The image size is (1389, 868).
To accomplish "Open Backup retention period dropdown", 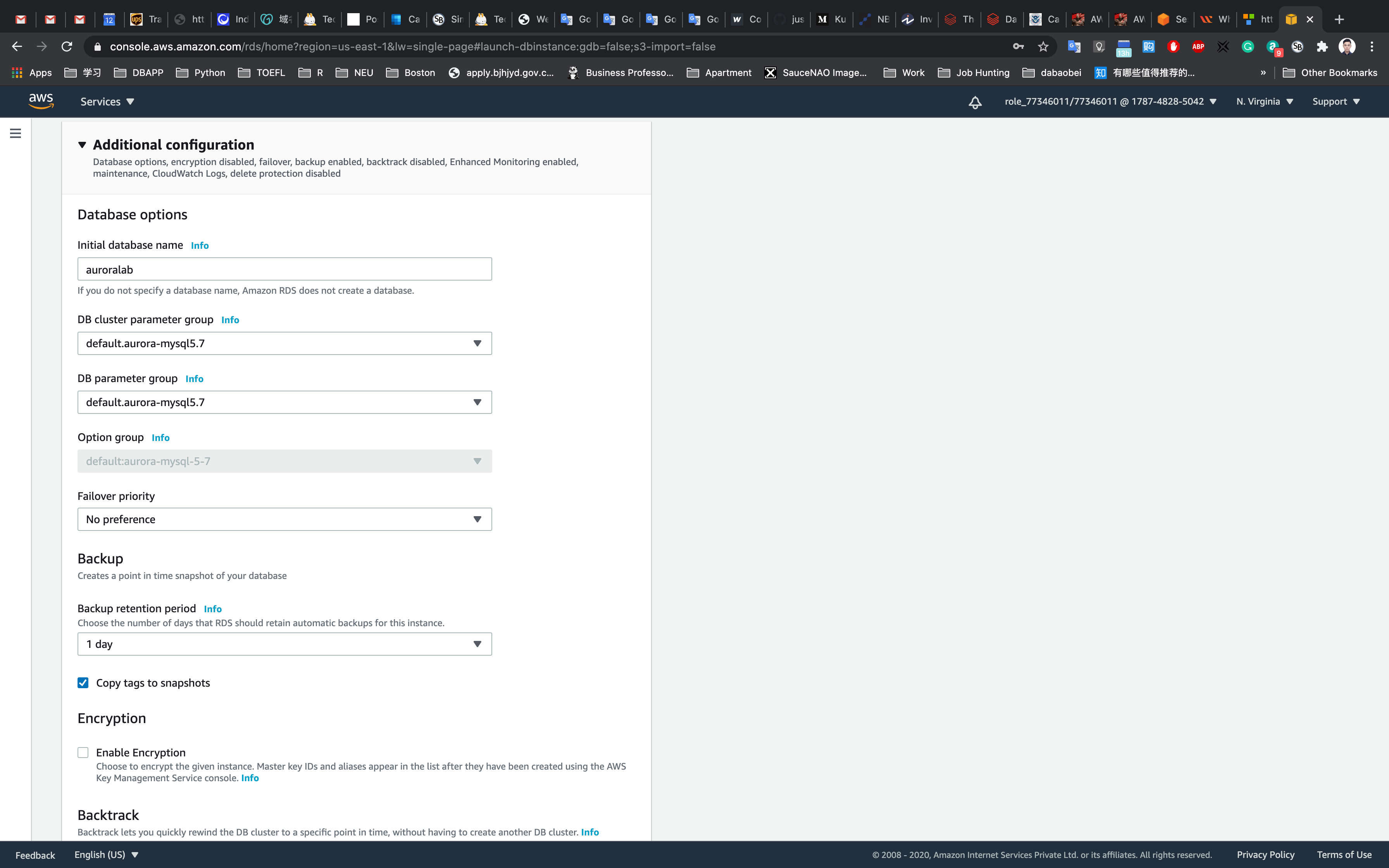I will [284, 644].
